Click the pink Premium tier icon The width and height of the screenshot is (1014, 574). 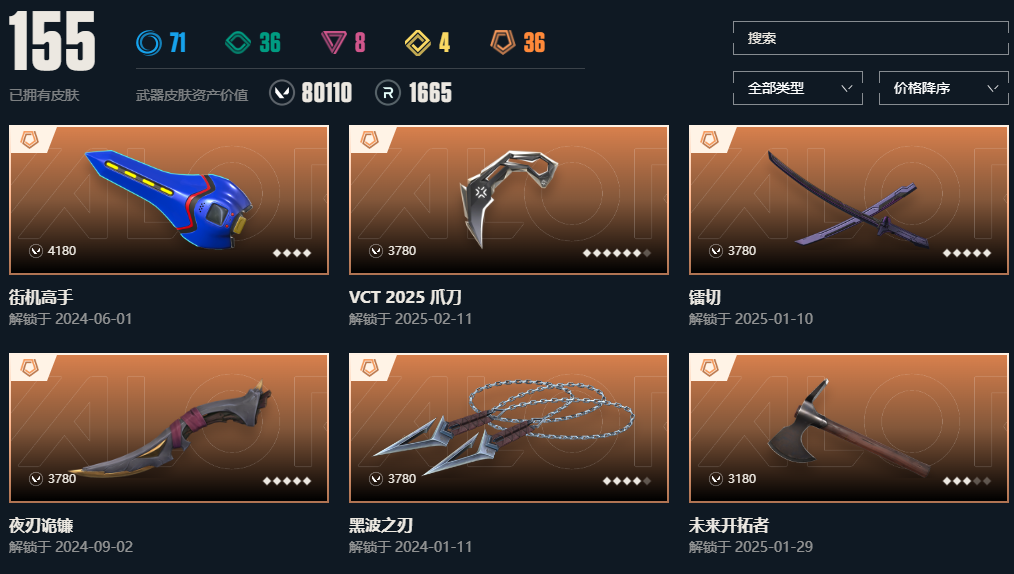click(334, 43)
